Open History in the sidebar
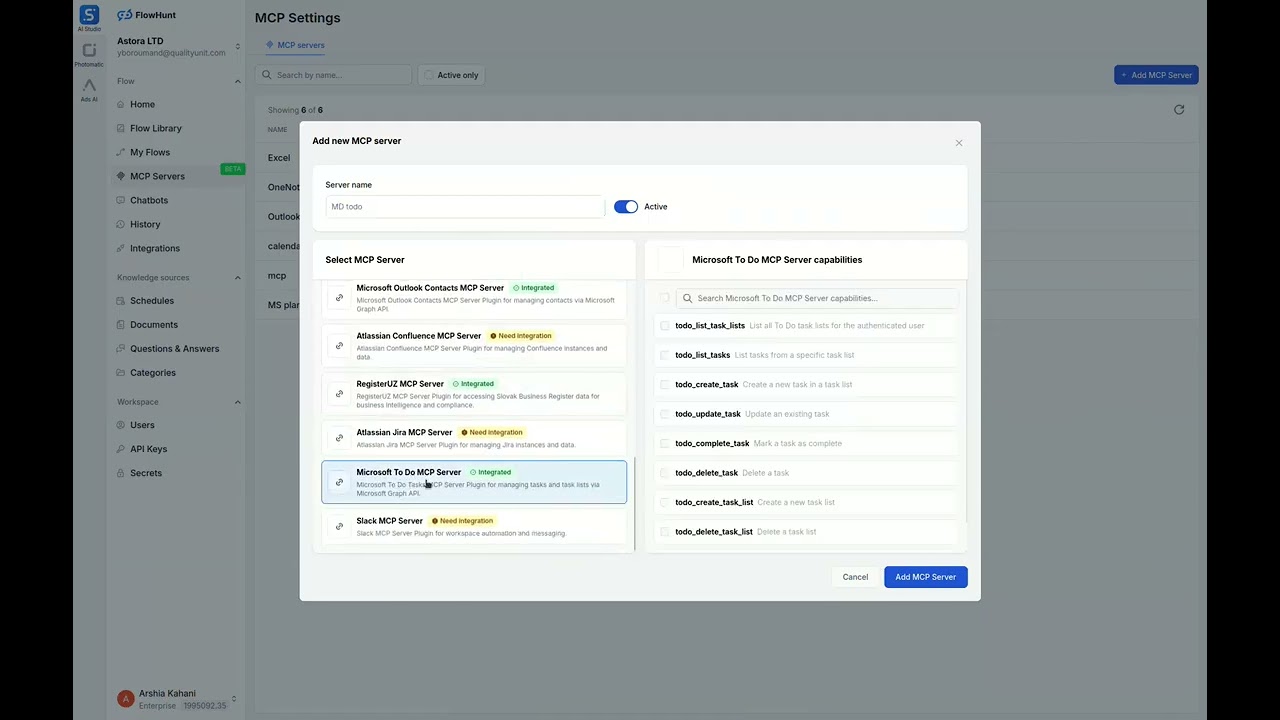Image resolution: width=1280 pixels, height=720 pixels. [x=145, y=224]
